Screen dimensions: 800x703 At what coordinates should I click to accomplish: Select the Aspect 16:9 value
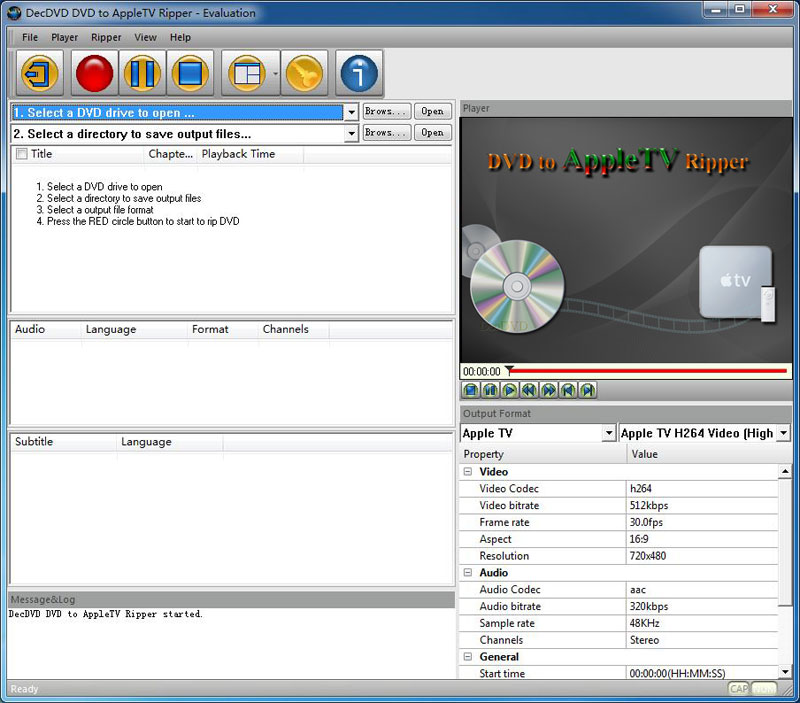point(702,539)
